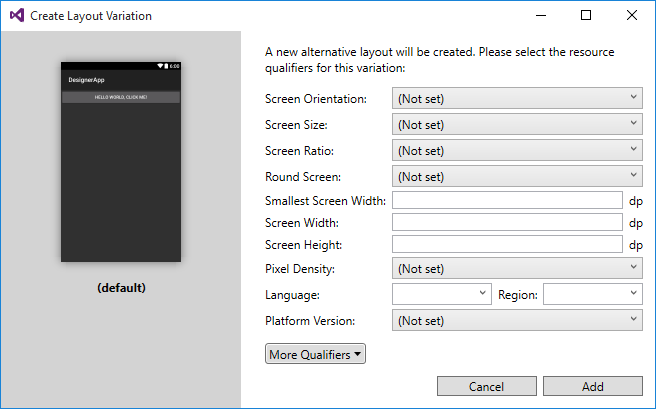Close the Create Layout Variation dialog
The width and height of the screenshot is (656, 409).
[x=632, y=16]
